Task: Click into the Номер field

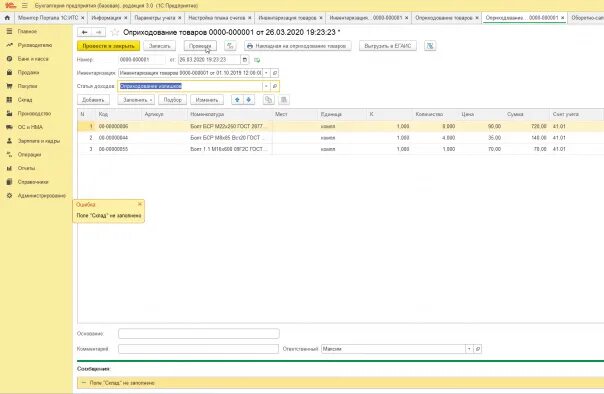Action: tap(141, 60)
